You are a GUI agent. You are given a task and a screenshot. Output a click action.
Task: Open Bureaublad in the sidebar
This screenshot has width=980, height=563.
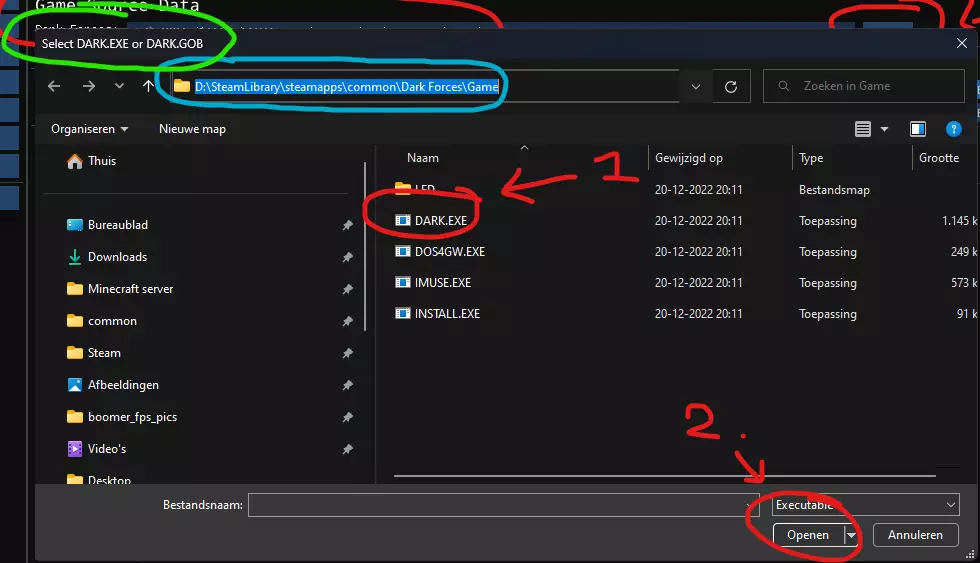tap(107, 225)
